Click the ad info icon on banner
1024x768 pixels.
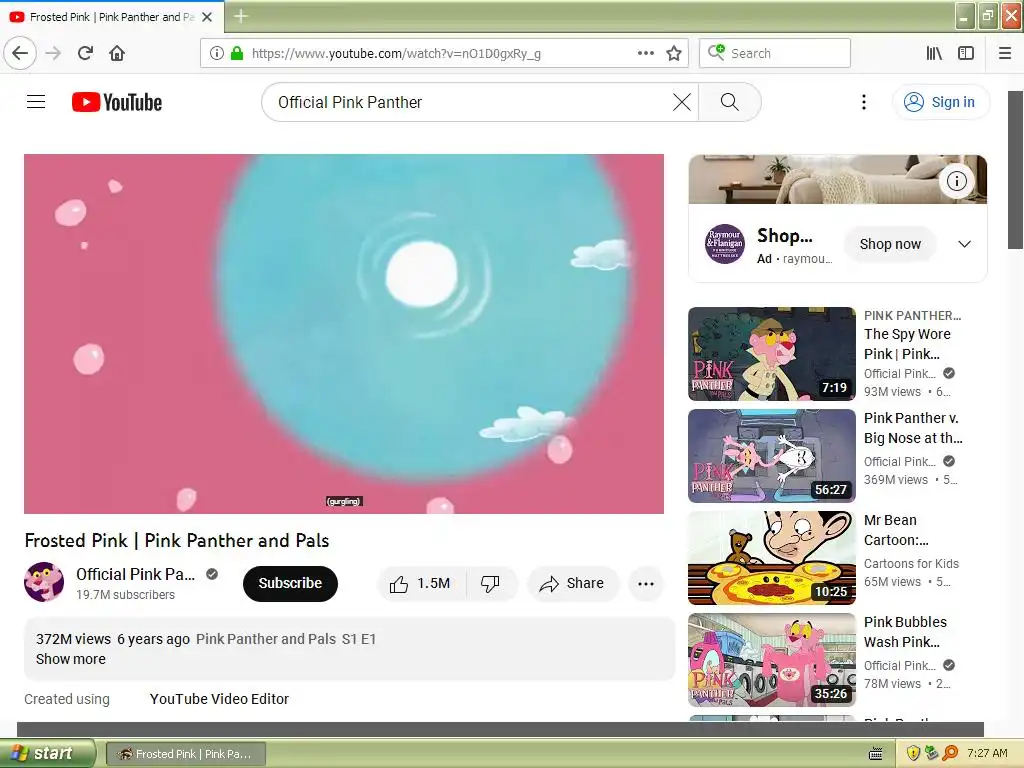(957, 181)
